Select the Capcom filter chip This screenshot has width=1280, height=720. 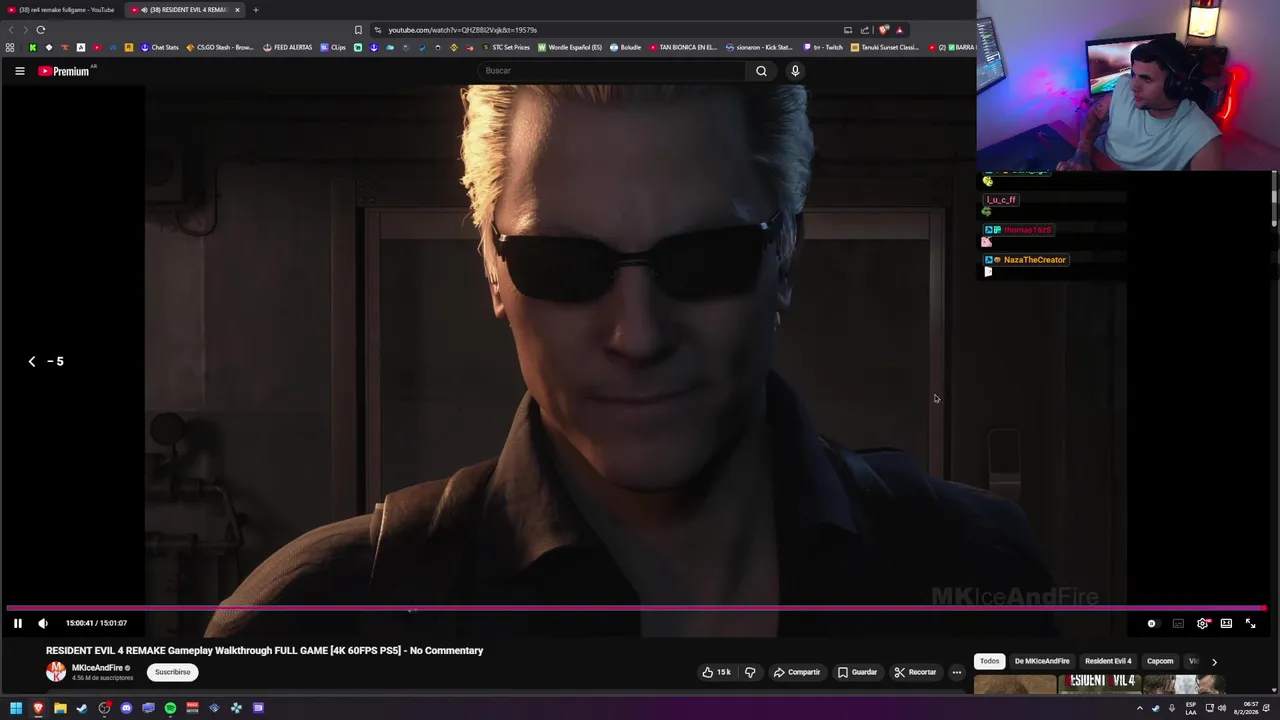coord(1160,661)
